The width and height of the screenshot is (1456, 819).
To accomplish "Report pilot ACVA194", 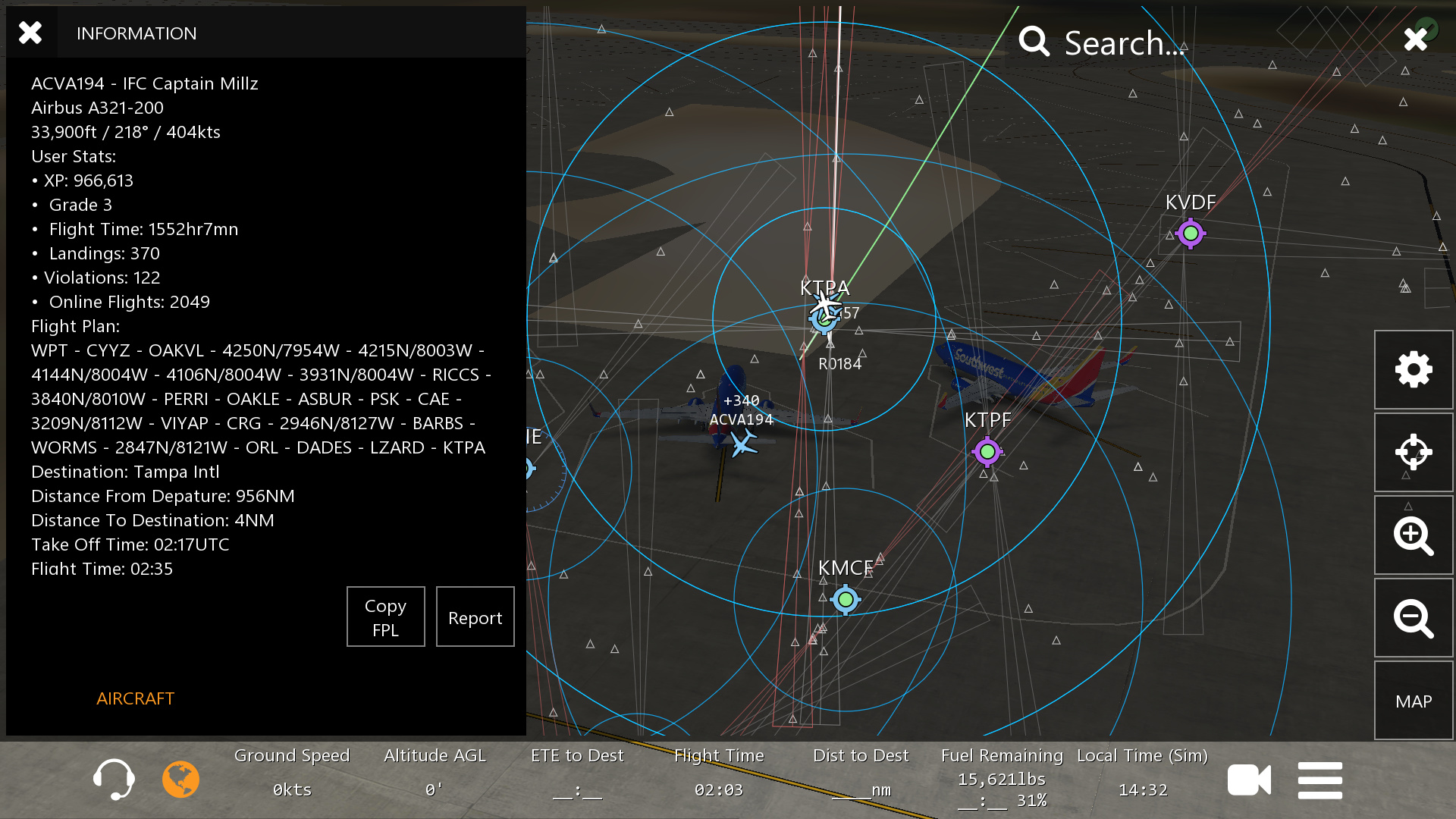I will (475, 617).
